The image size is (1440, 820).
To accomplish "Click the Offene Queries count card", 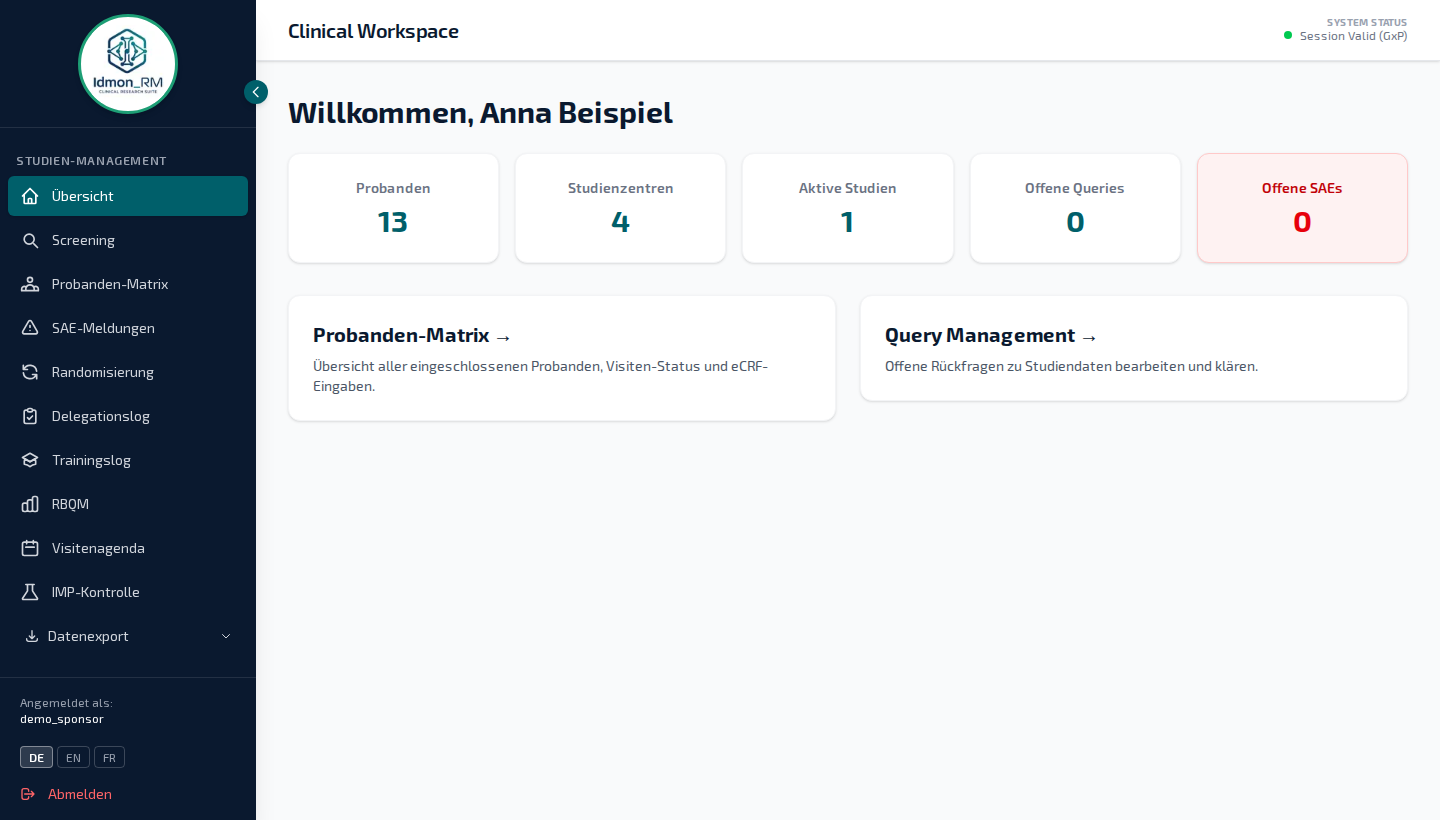I will click(x=1075, y=208).
